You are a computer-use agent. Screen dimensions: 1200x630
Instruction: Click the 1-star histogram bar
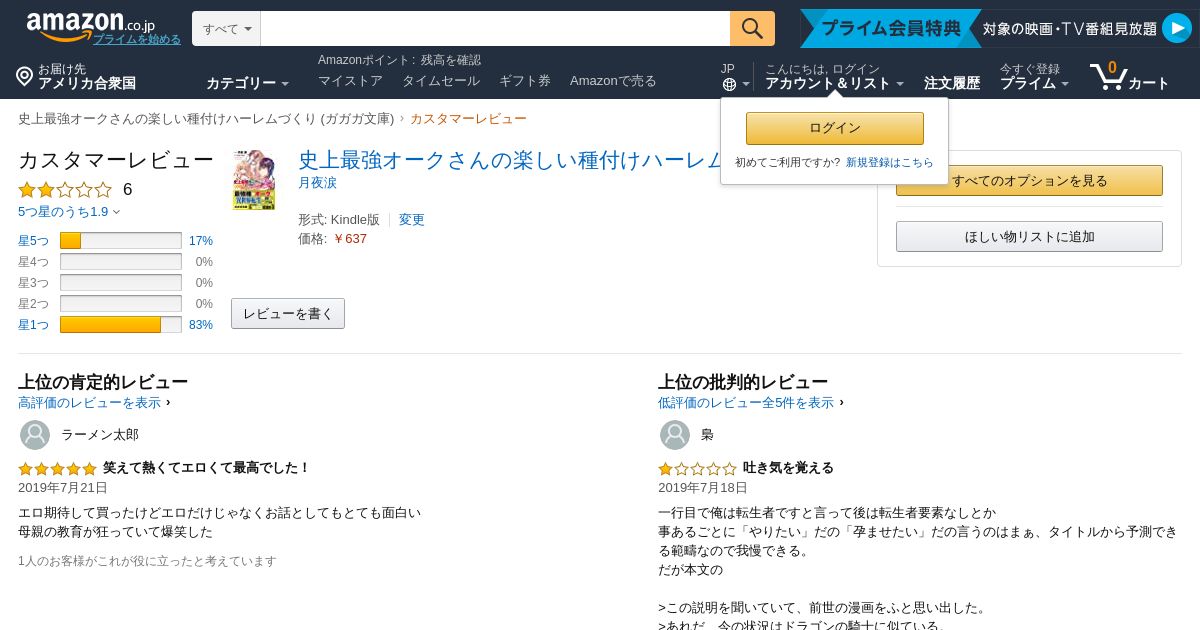pyautogui.click(x=121, y=324)
